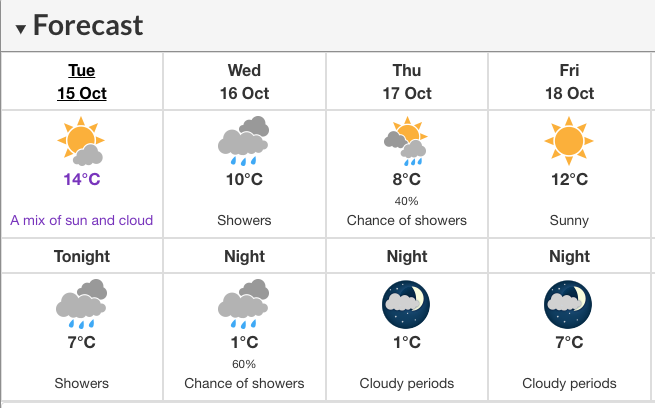Click Thursday's chance of showers icon

pyautogui.click(x=406, y=141)
